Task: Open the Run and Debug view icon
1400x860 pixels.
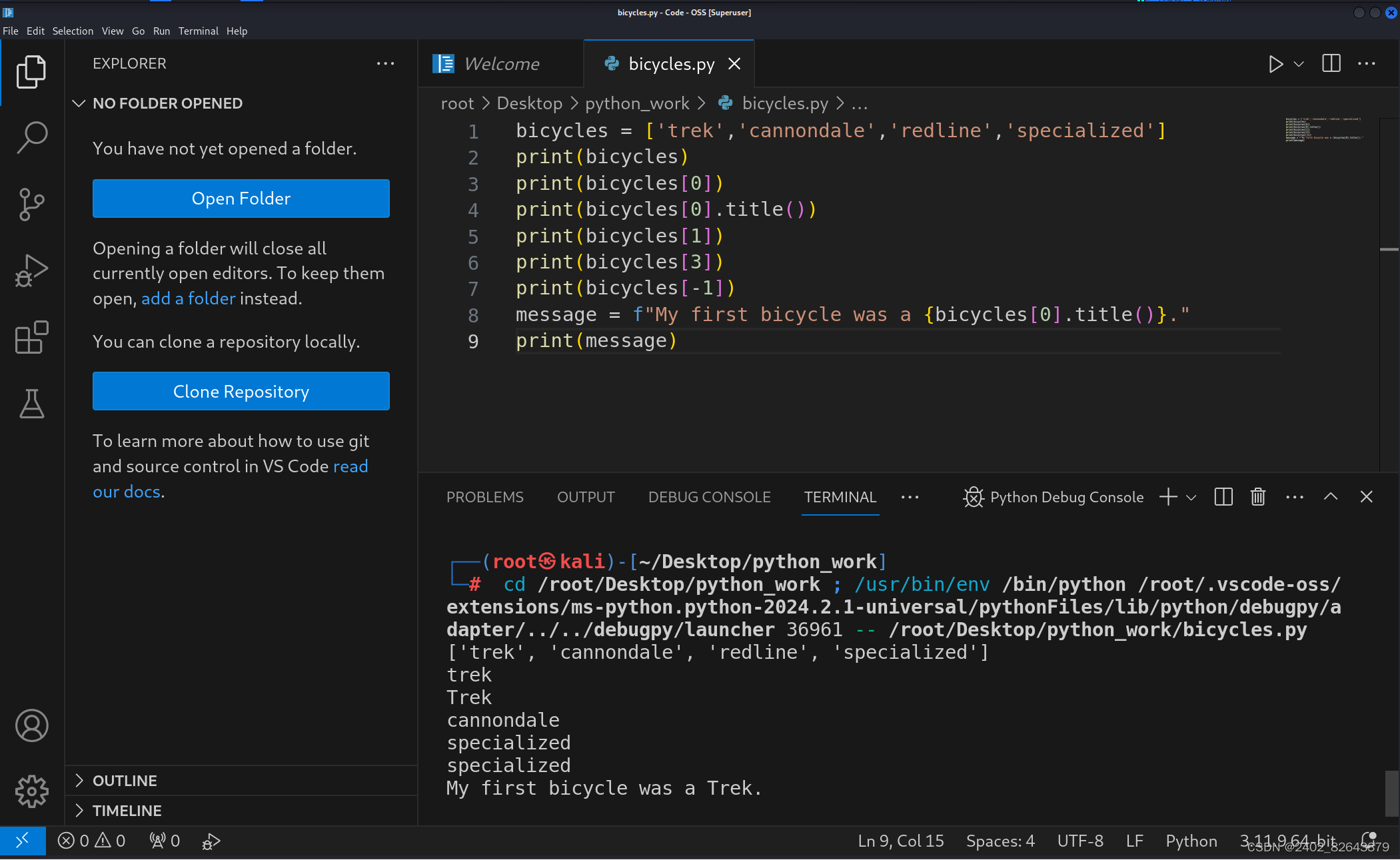Action: coord(31,271)
